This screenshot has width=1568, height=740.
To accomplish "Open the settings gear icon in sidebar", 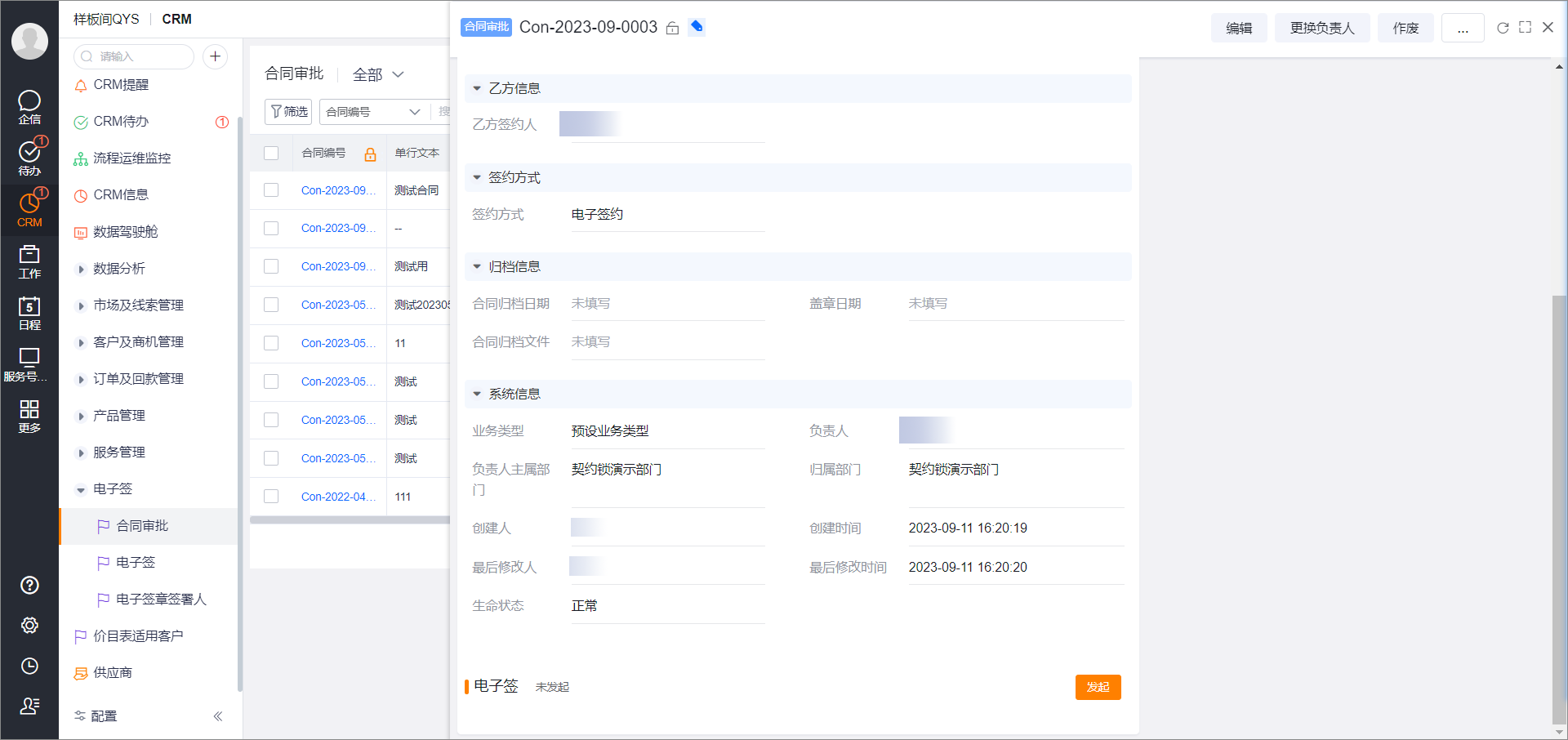I will pos(29,625).
